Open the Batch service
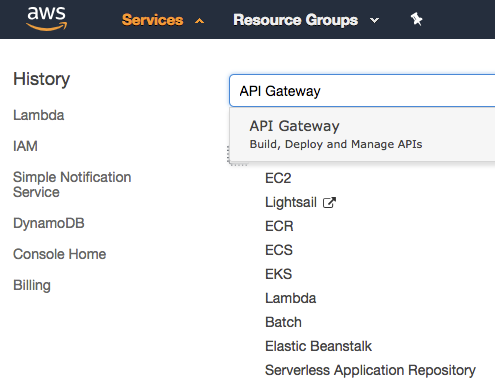 click(x=283, y=322)
